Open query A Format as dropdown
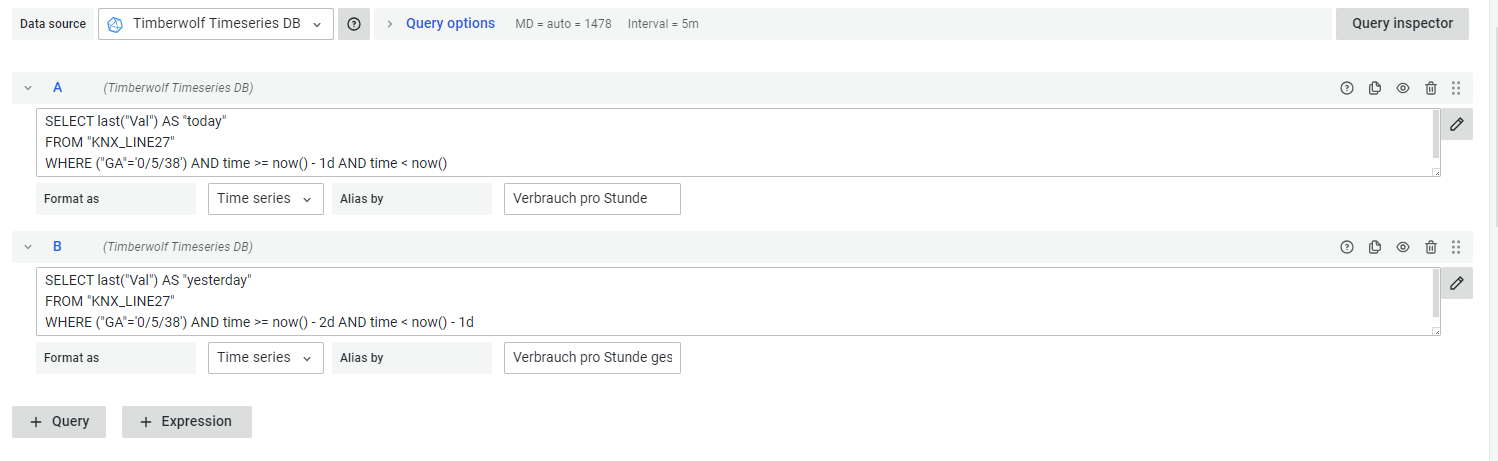The image size is (1498, 461). coord(265,199)
